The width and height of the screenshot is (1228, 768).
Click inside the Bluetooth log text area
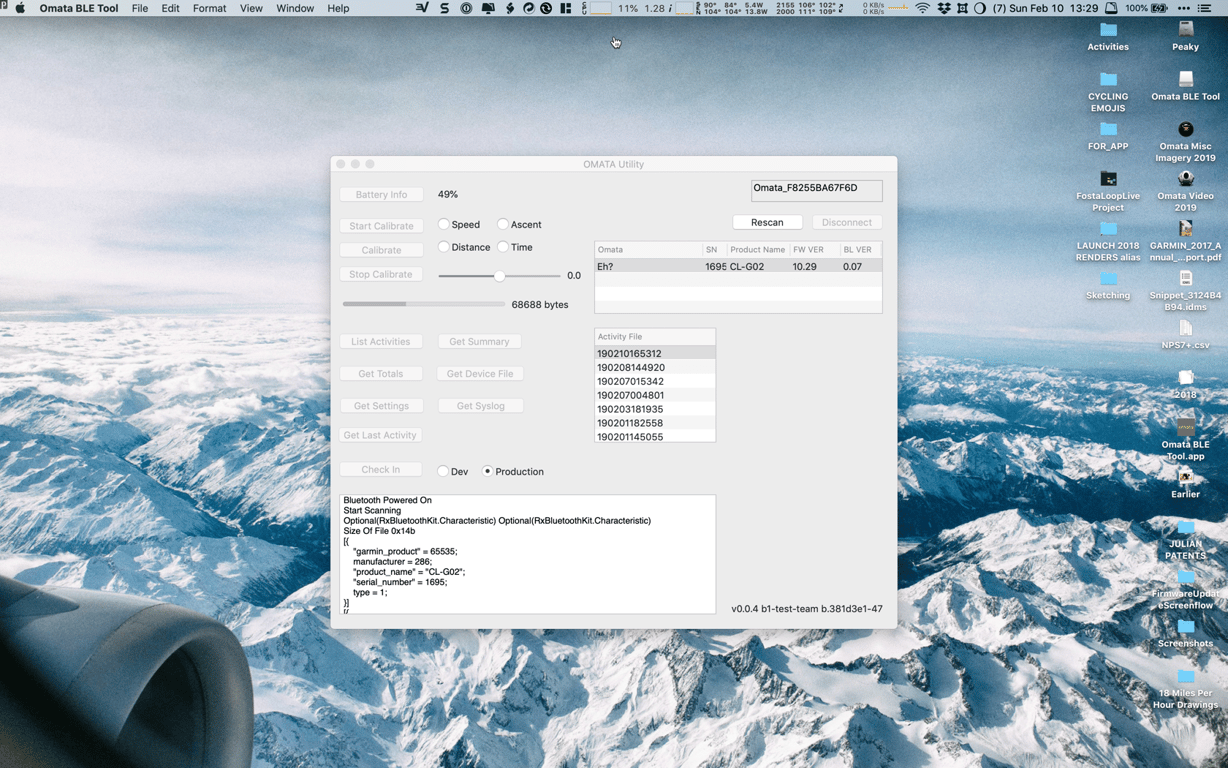[528, 554]
